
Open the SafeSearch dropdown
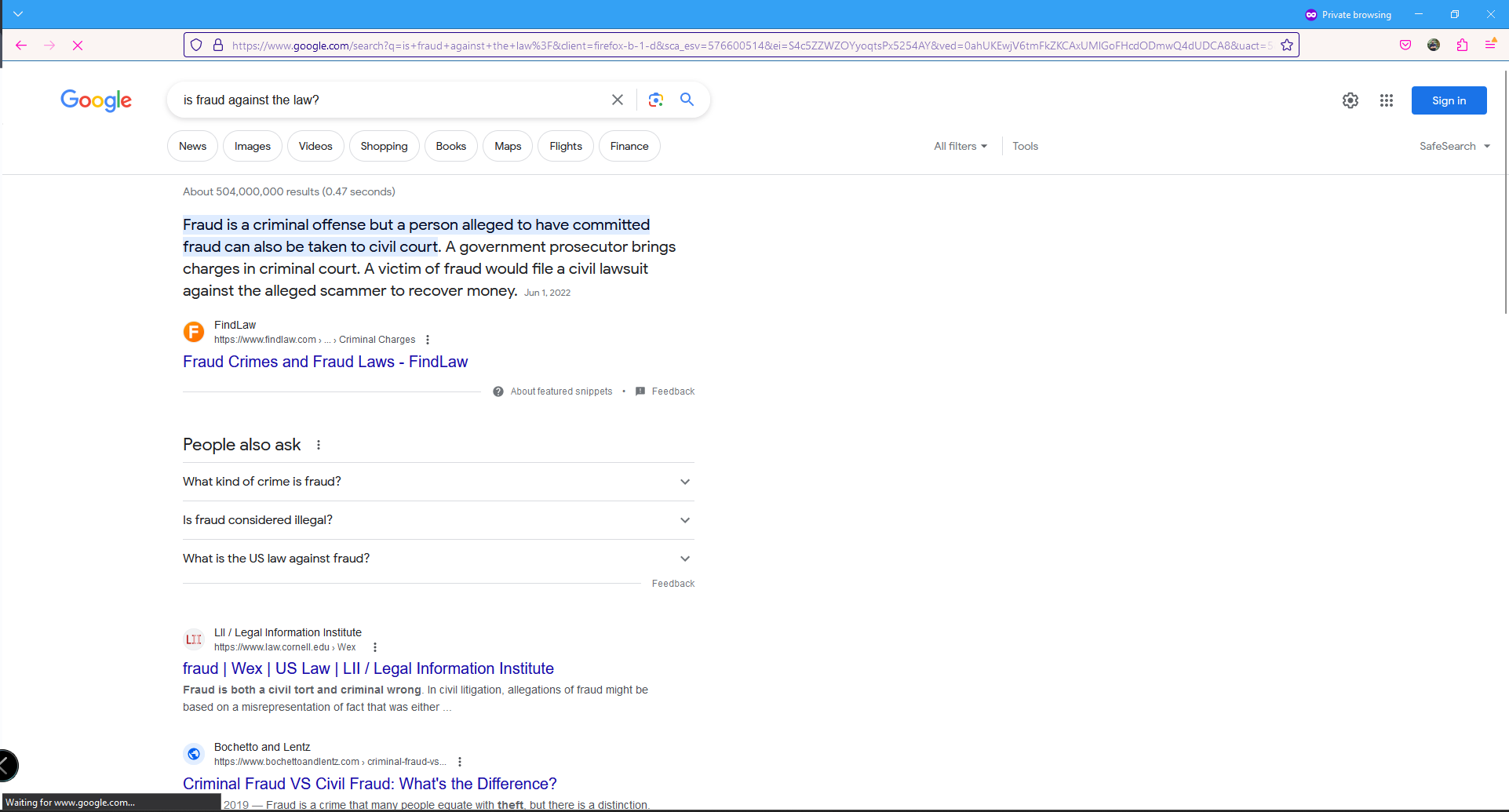point(1454,146)
